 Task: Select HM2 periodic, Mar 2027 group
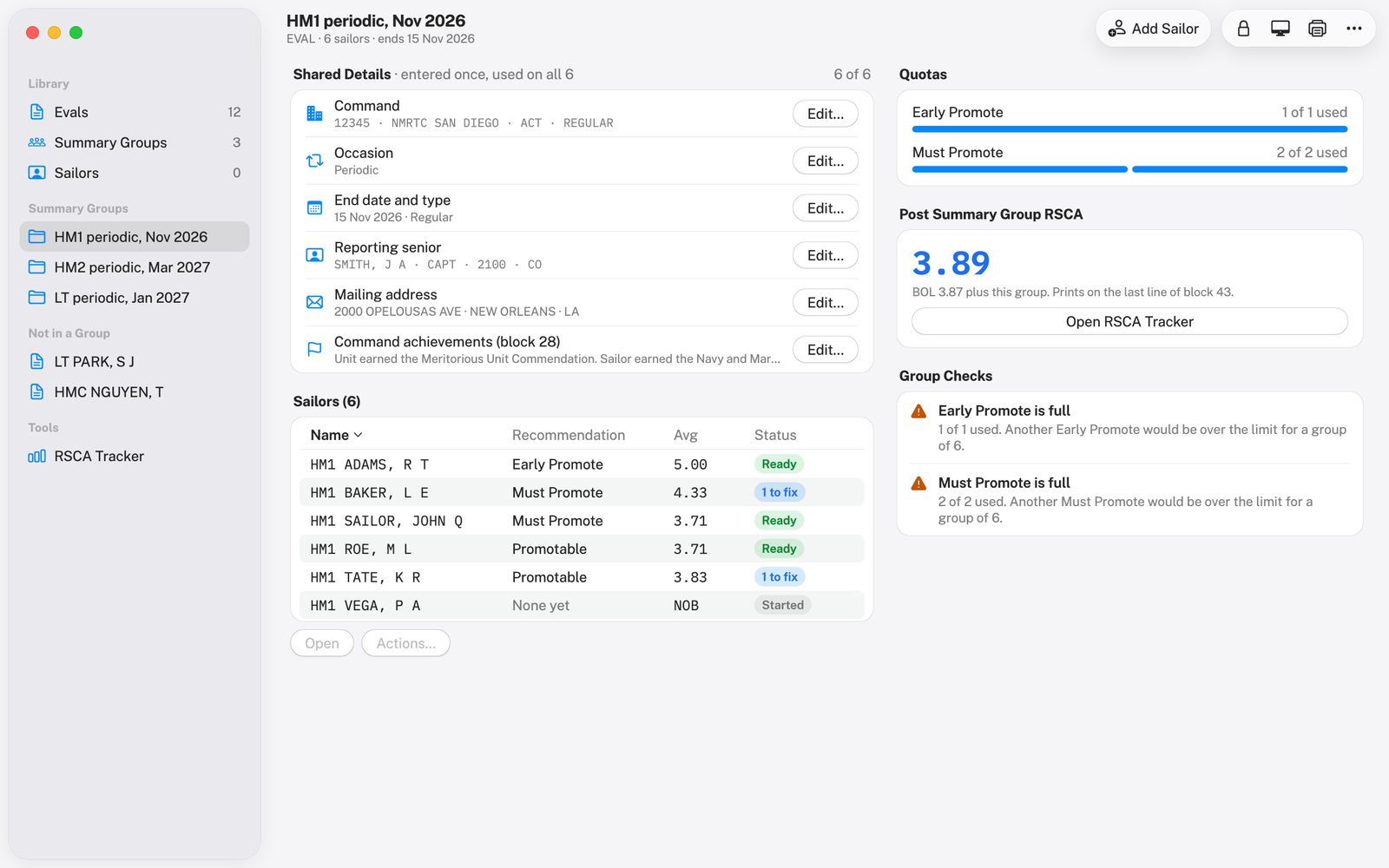click(x=135, y=267)
